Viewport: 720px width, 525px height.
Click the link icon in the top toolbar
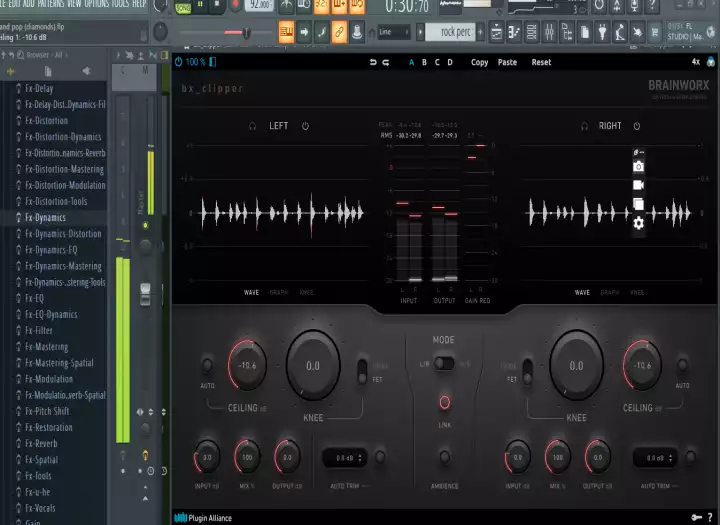pos(339,32)
